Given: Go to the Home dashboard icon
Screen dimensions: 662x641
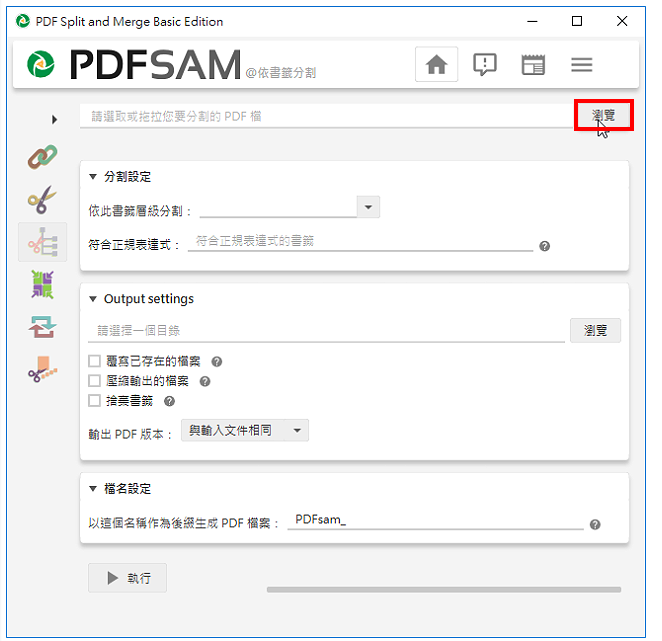Looking at the screenshot, I should pos(436,65).
